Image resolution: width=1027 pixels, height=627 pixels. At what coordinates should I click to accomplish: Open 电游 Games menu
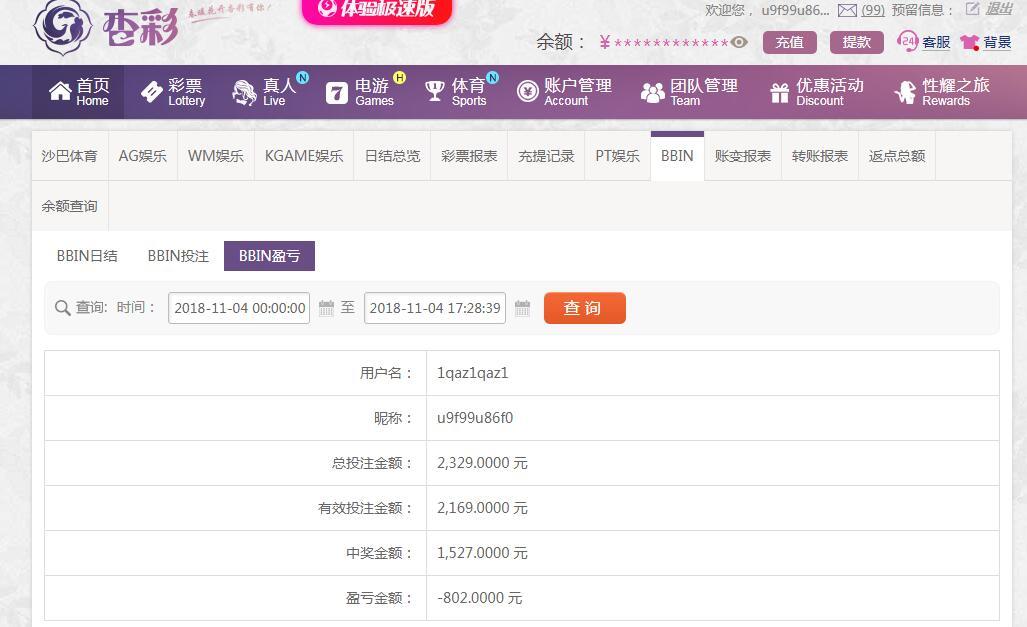pyautogui.click(x=360, y=92)
